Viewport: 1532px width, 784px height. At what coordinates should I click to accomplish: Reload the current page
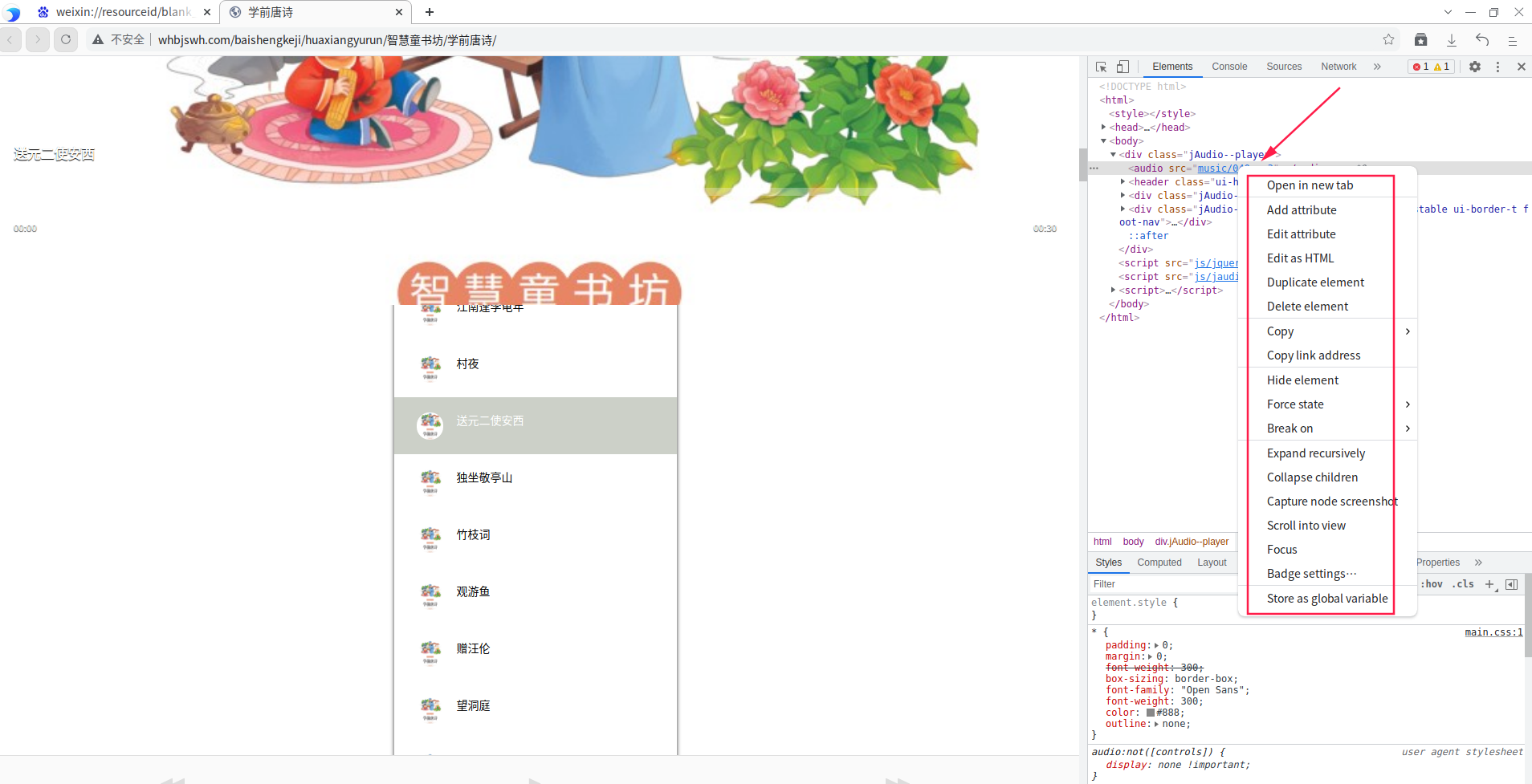(x=65, y=39)
